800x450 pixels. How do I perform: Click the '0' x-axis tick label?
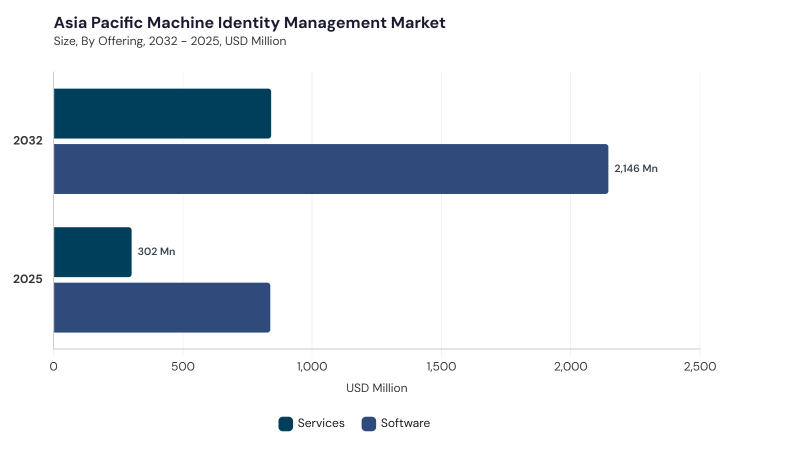(54, 366)
